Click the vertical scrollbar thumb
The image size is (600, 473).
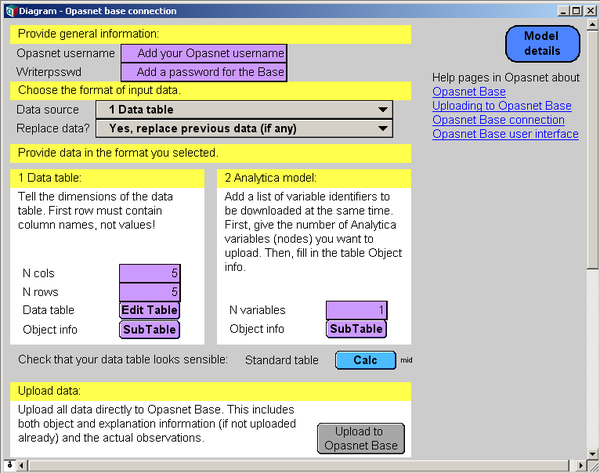592,150
